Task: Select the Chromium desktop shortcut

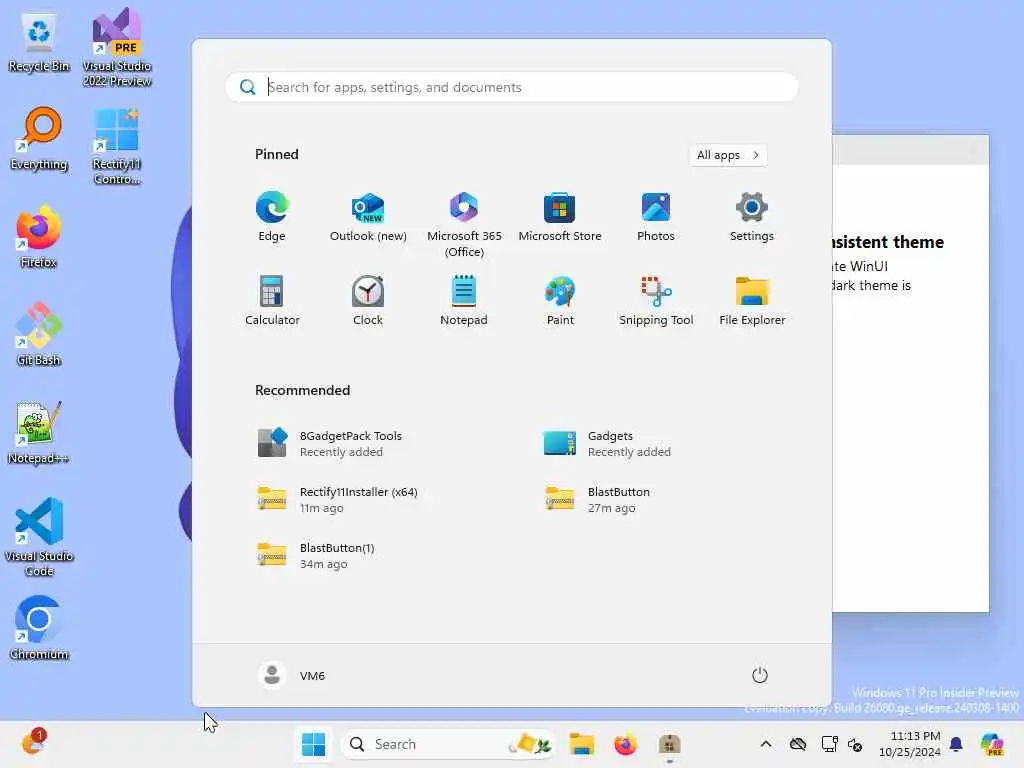Action: [39, 628]
